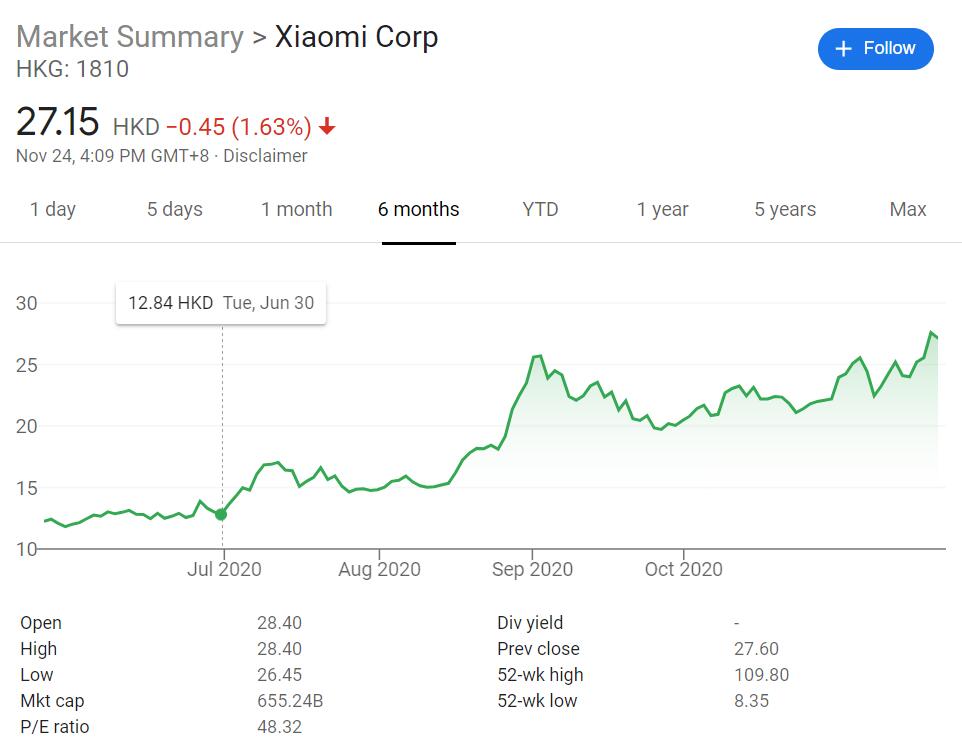The image size is (962, 740).
Task: Select the YTD chart range
Action: (x=540, y=209)
